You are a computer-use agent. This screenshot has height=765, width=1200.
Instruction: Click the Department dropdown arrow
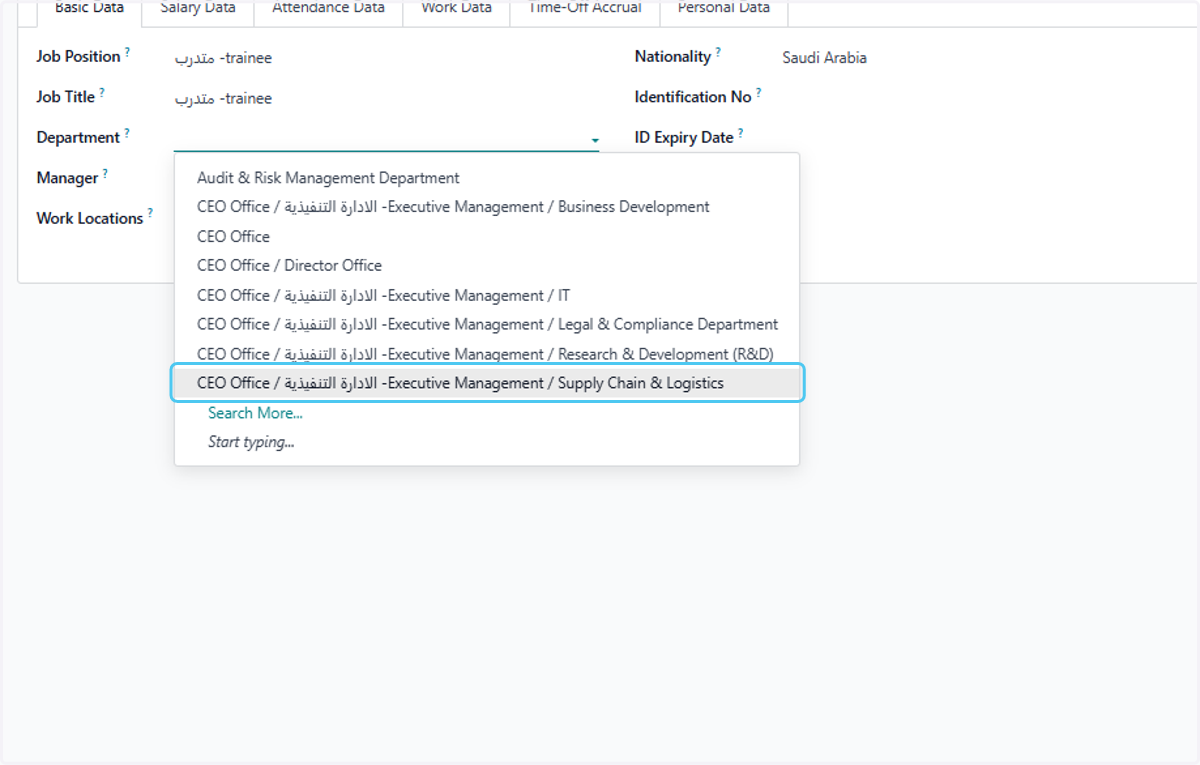pyautogui.click(x=595, y=141)
